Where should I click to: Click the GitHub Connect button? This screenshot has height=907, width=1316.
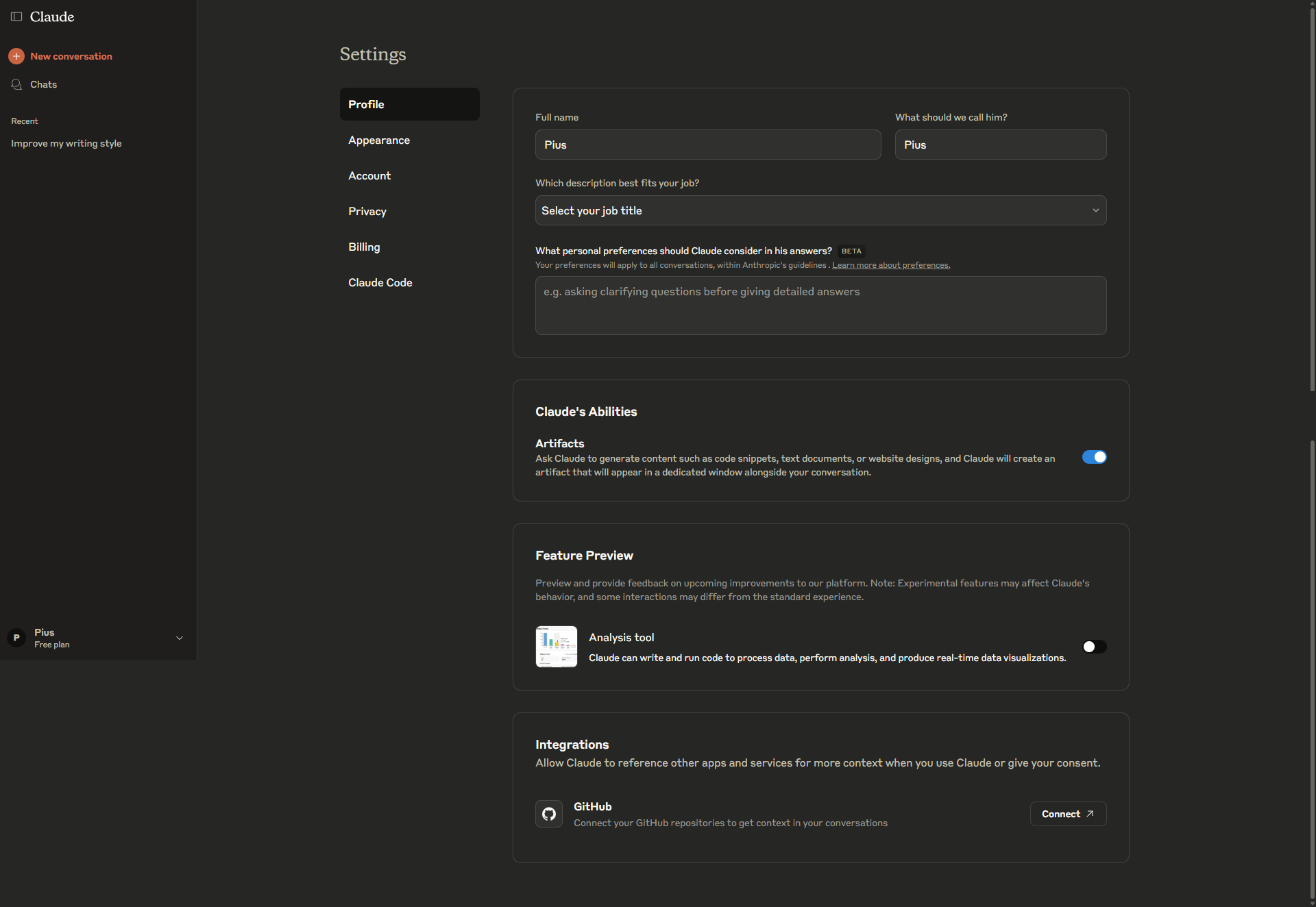click(x=1068, y=814)
